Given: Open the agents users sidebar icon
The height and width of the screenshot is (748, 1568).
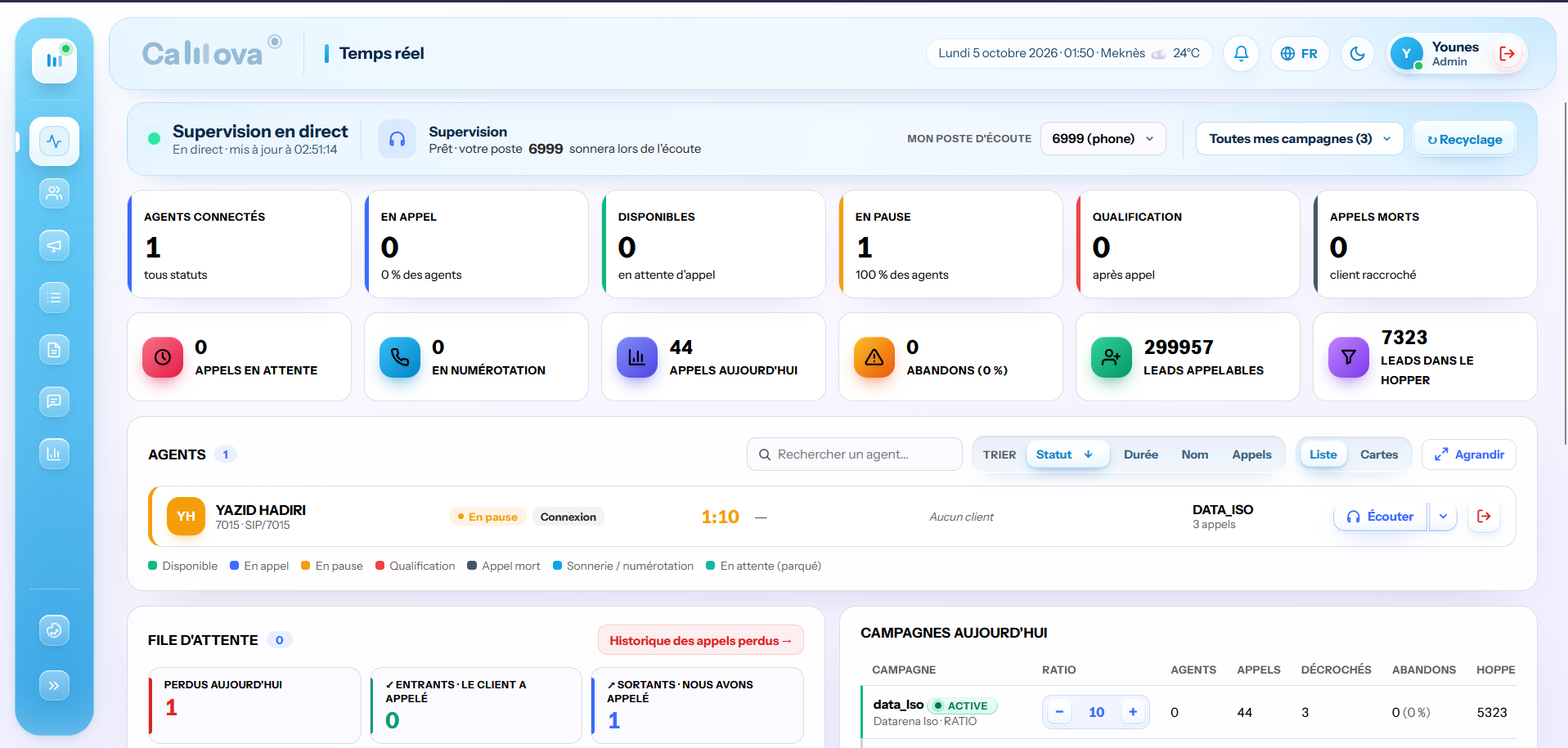Looking at the screenshot, I should coord(54,193).
